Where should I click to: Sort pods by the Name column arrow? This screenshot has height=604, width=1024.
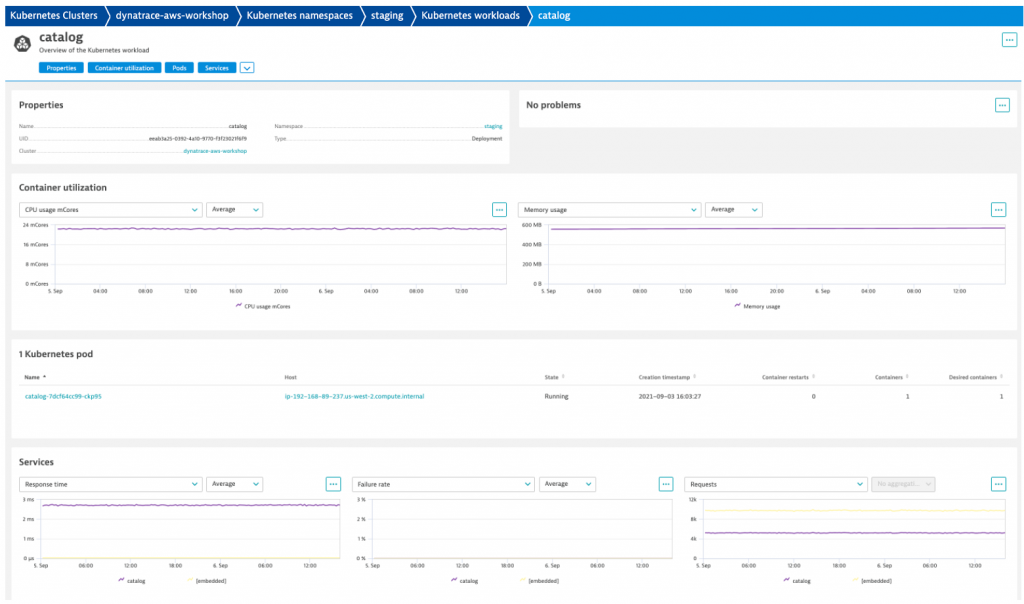(44, 377)
